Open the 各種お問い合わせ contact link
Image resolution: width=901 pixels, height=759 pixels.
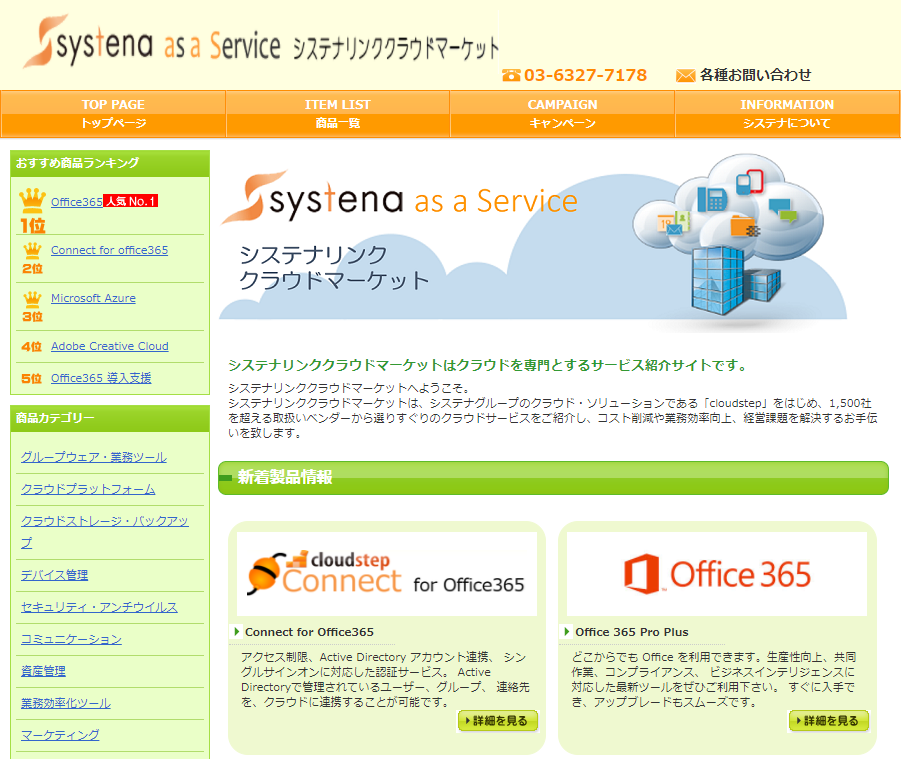click(756, 75)
